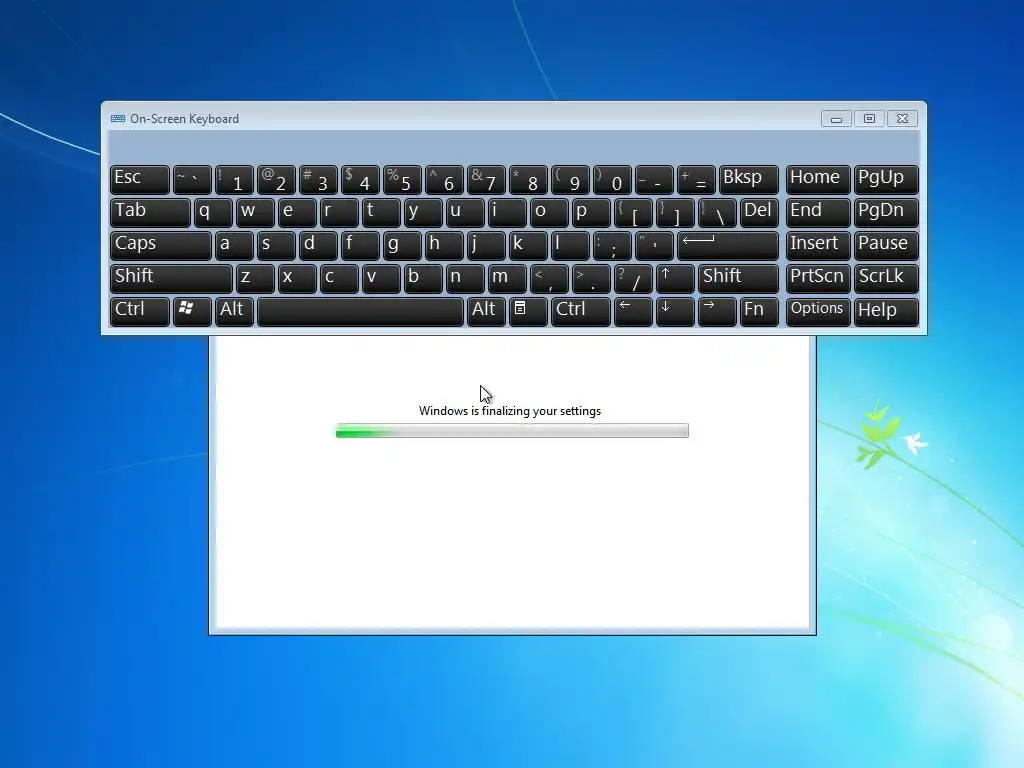
Task: Click the number 2 key
Action: (276, 180)
